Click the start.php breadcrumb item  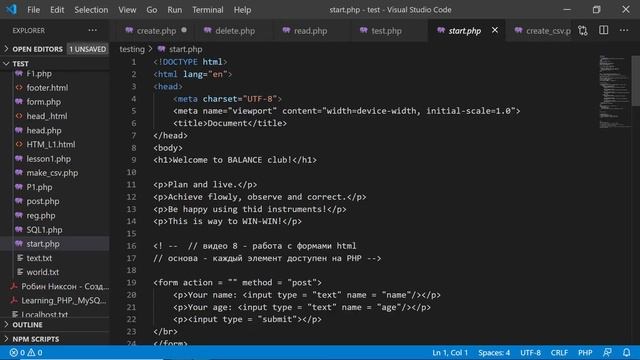180,49
